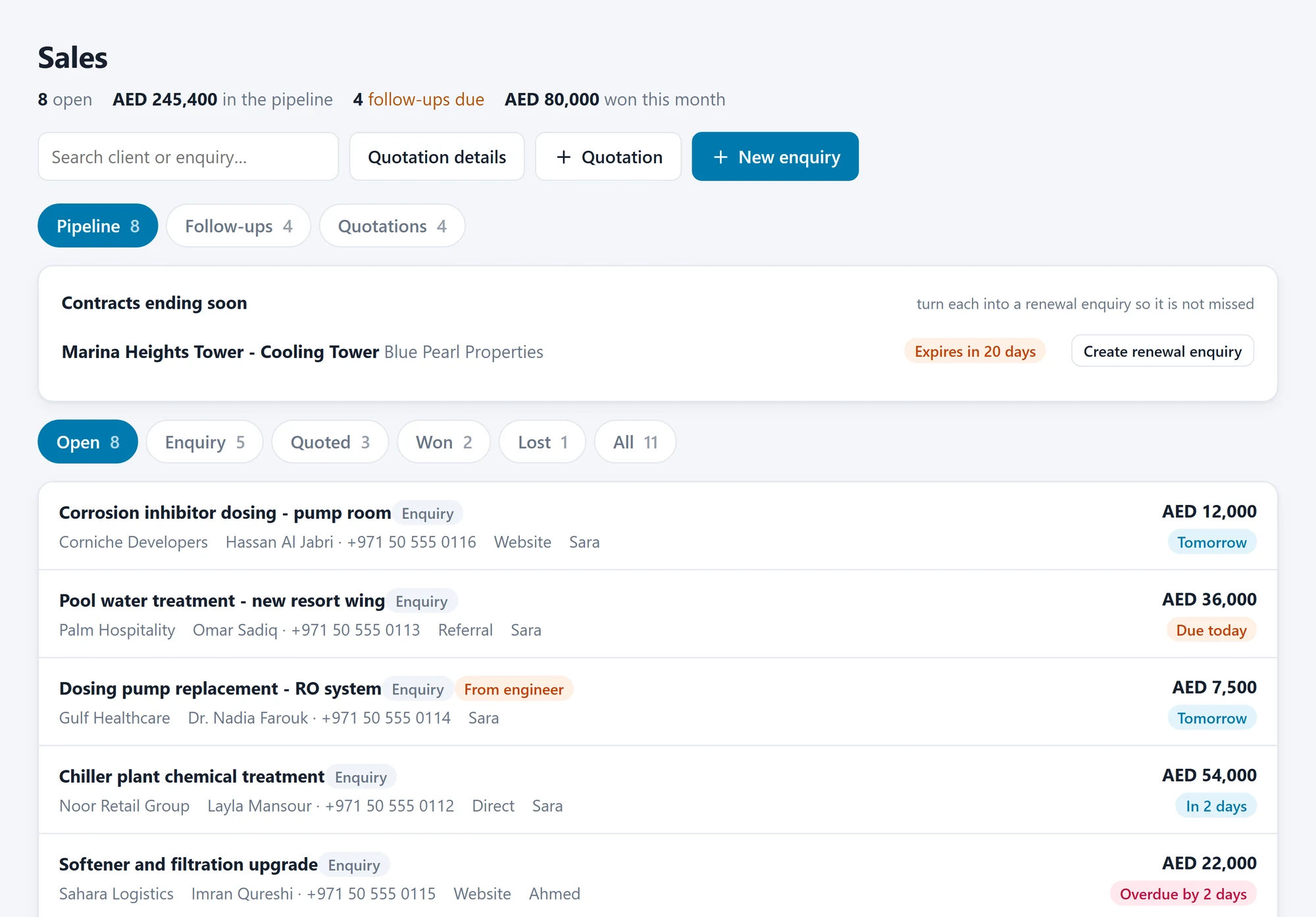Image resolution: width=1316 pixels, height=917 pixels.
Task: Click Tomorrow badge on Corrosion inhibitor row
Action: point(1212,542)
